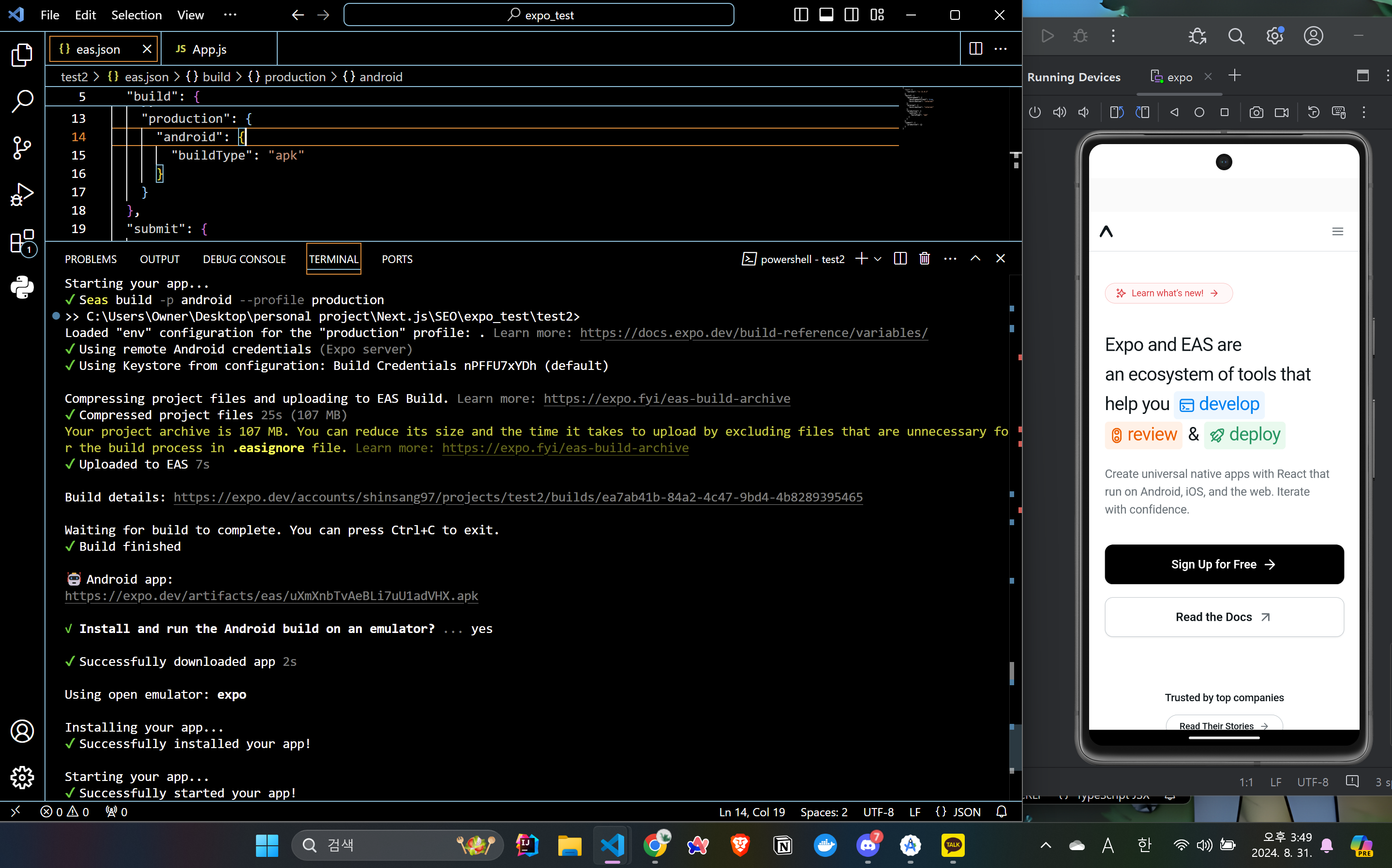Open terminal launch profile dropdown arrow

click(x=878, y=259)
